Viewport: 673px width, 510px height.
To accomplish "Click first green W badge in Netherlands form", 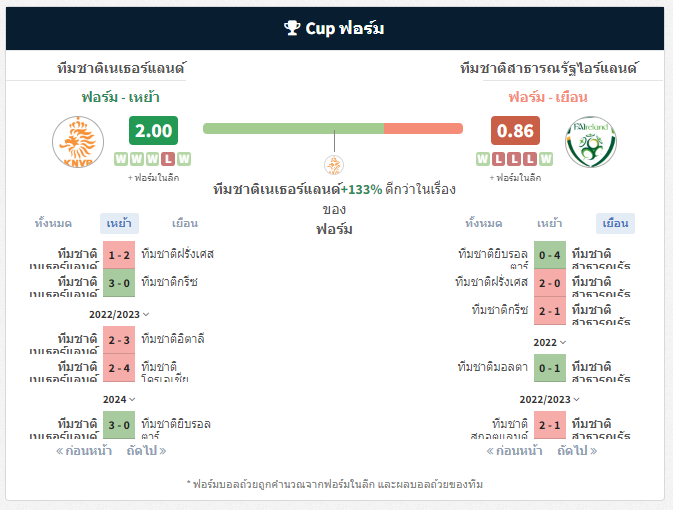I will (x=121, y=159).
